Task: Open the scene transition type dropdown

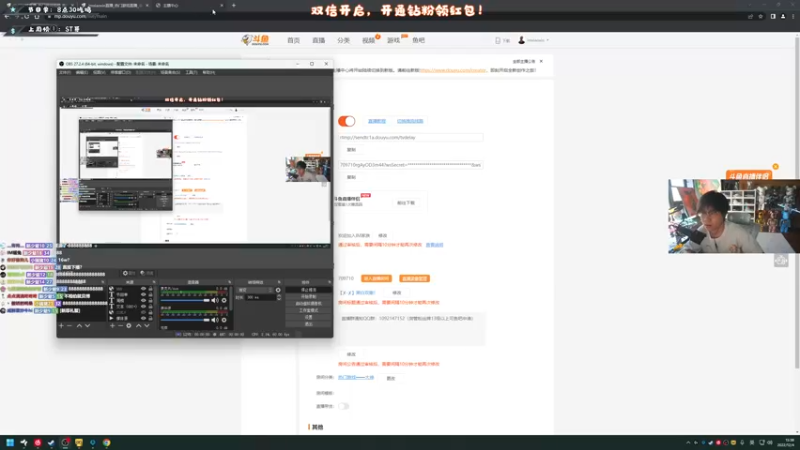Action: [x=255, y=290]
